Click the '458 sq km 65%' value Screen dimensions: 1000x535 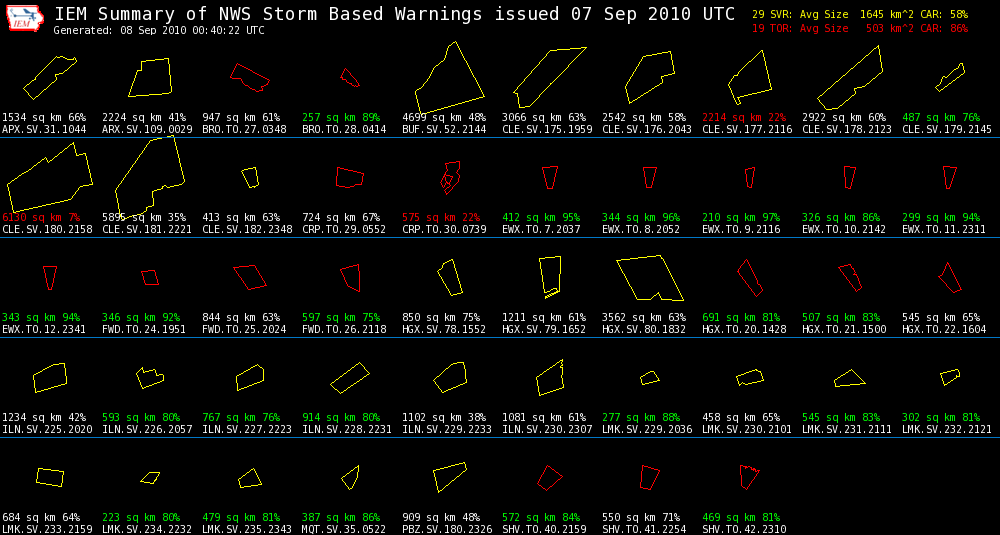(741, 418)
